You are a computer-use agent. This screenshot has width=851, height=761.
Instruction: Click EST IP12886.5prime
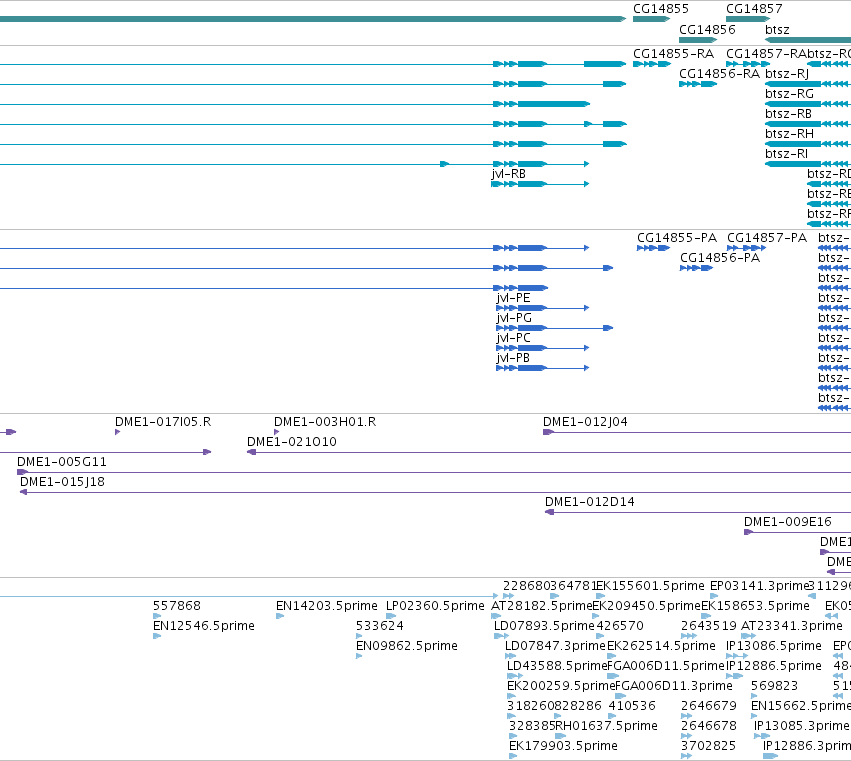(x=774, y=666)
